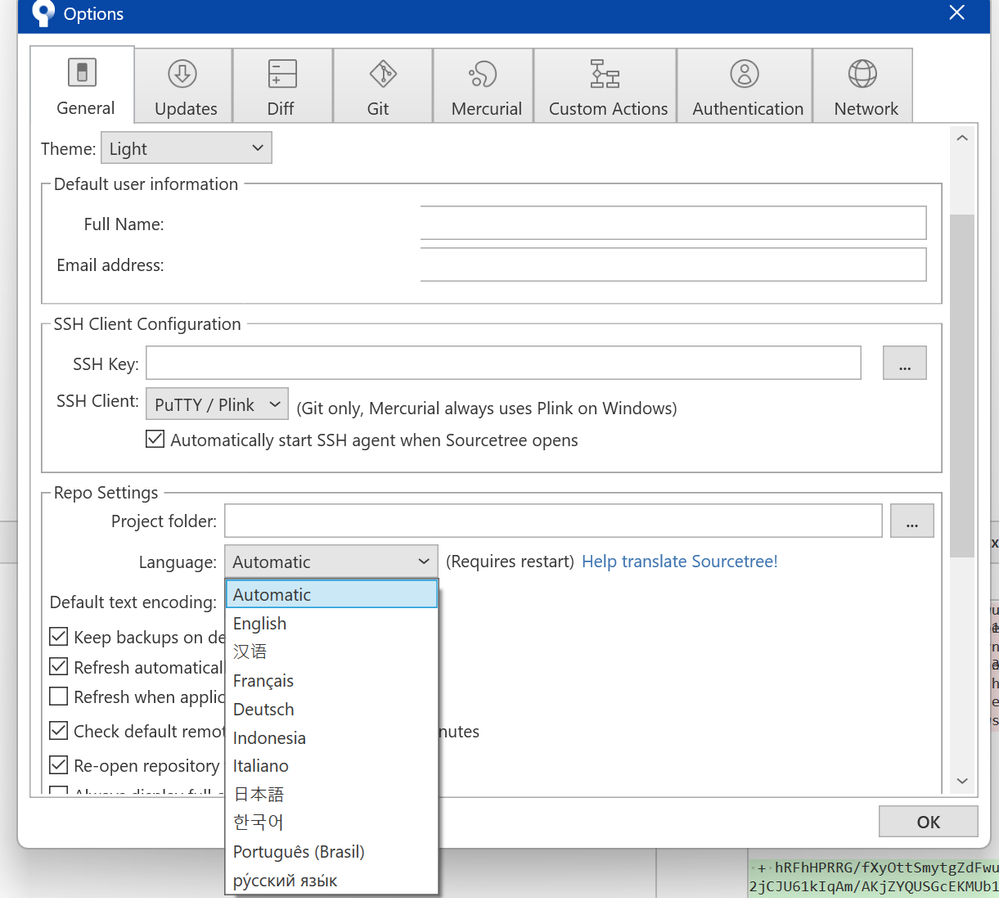Image resolution: width=999 pixels, height=898 pixels.
Task: Enable Refresh when application checkbox
Action: click(59, 696)
